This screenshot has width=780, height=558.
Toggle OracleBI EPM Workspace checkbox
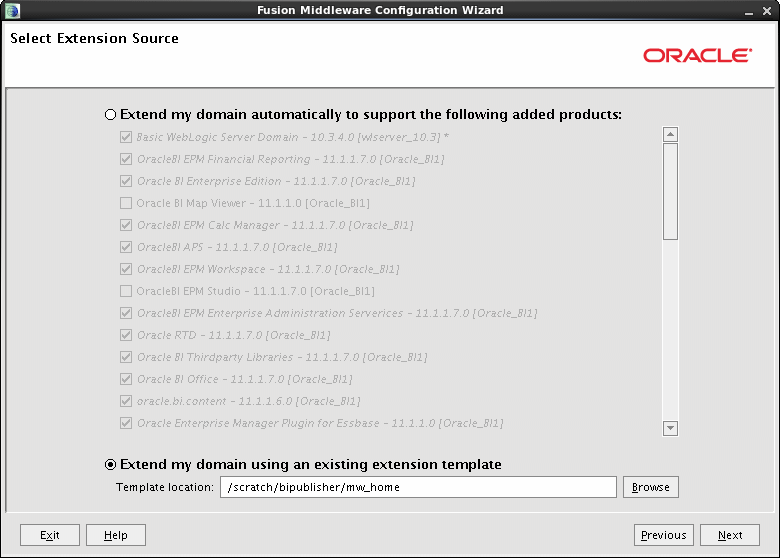point(126,269)
